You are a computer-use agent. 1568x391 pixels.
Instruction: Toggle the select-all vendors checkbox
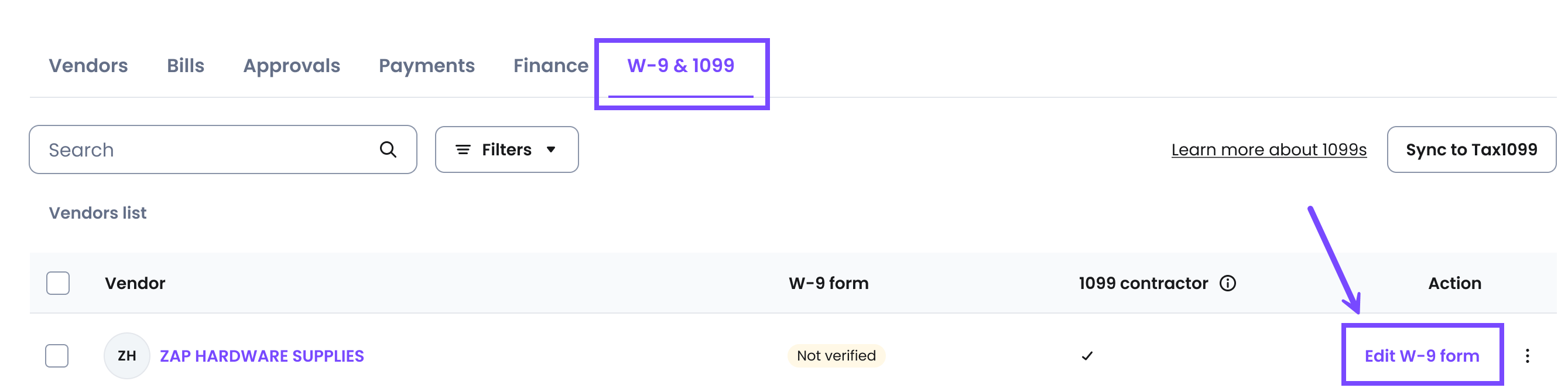click(x=58, y=283)
